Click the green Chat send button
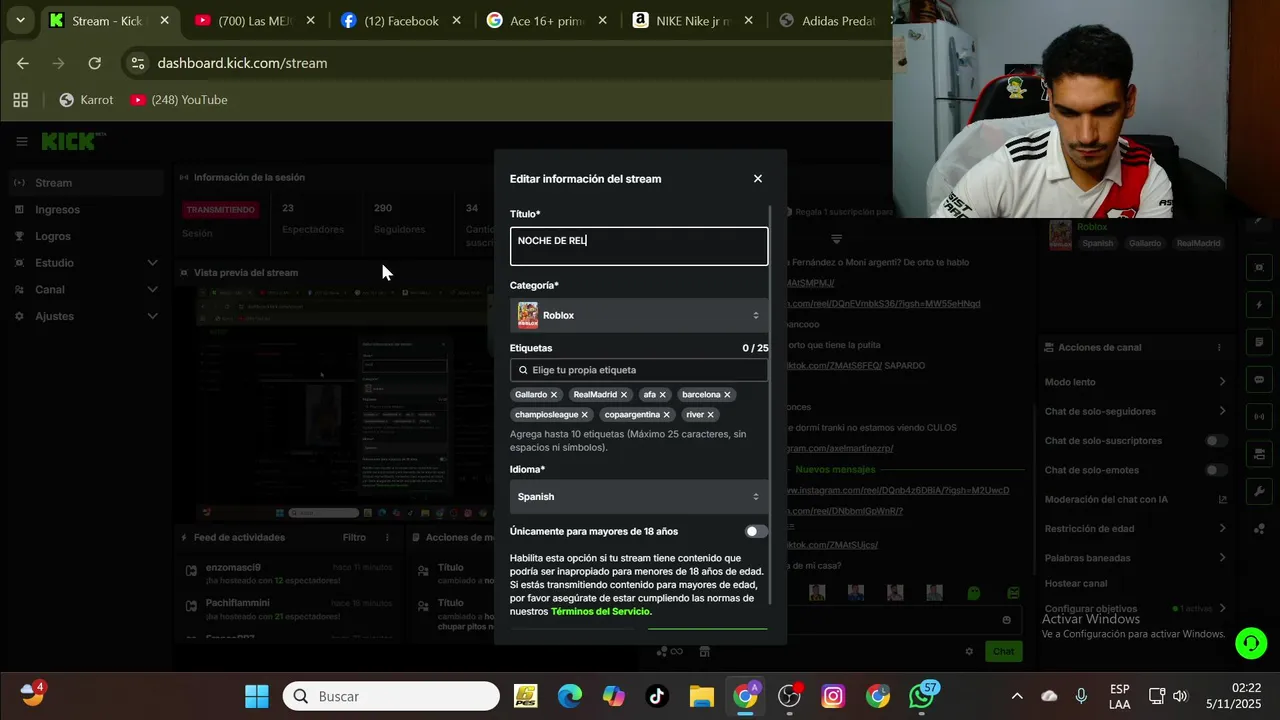Image resolution: width=1280 pixels, height=720 pixels. pos(1003,651)
